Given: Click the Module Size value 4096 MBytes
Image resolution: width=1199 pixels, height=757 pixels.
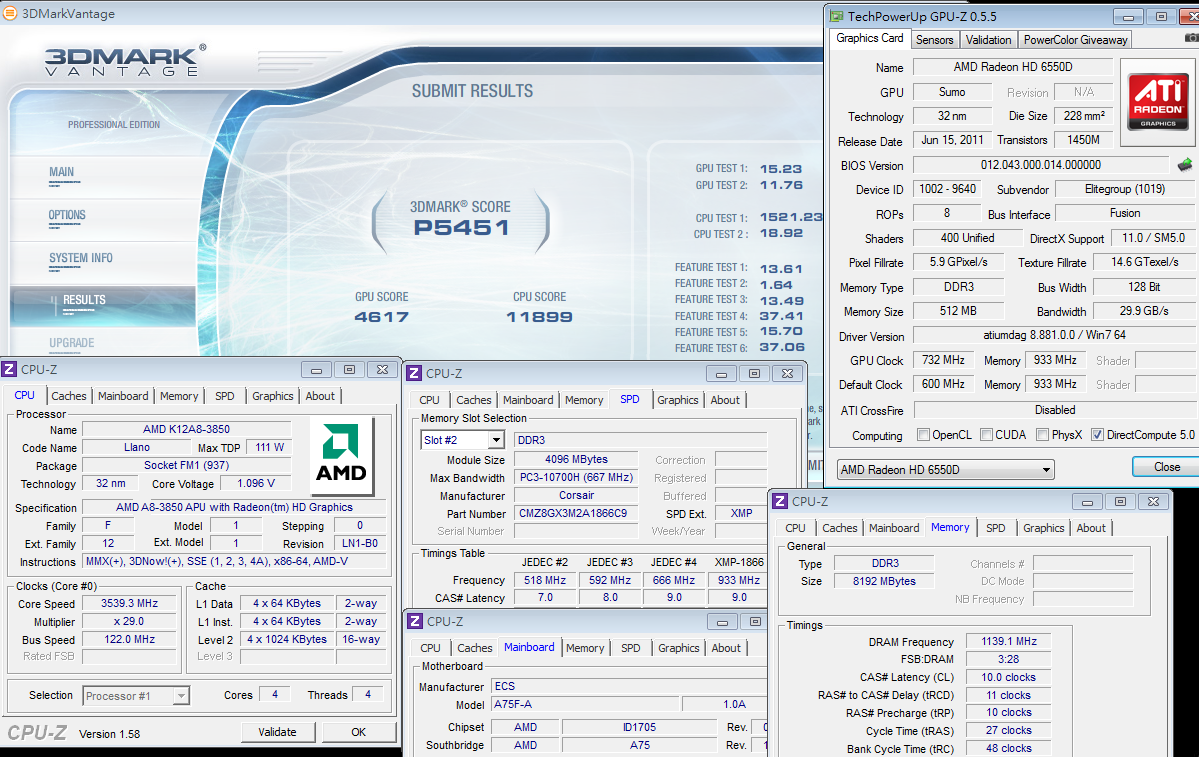Looking at the screenshot, I should point(576,460).
